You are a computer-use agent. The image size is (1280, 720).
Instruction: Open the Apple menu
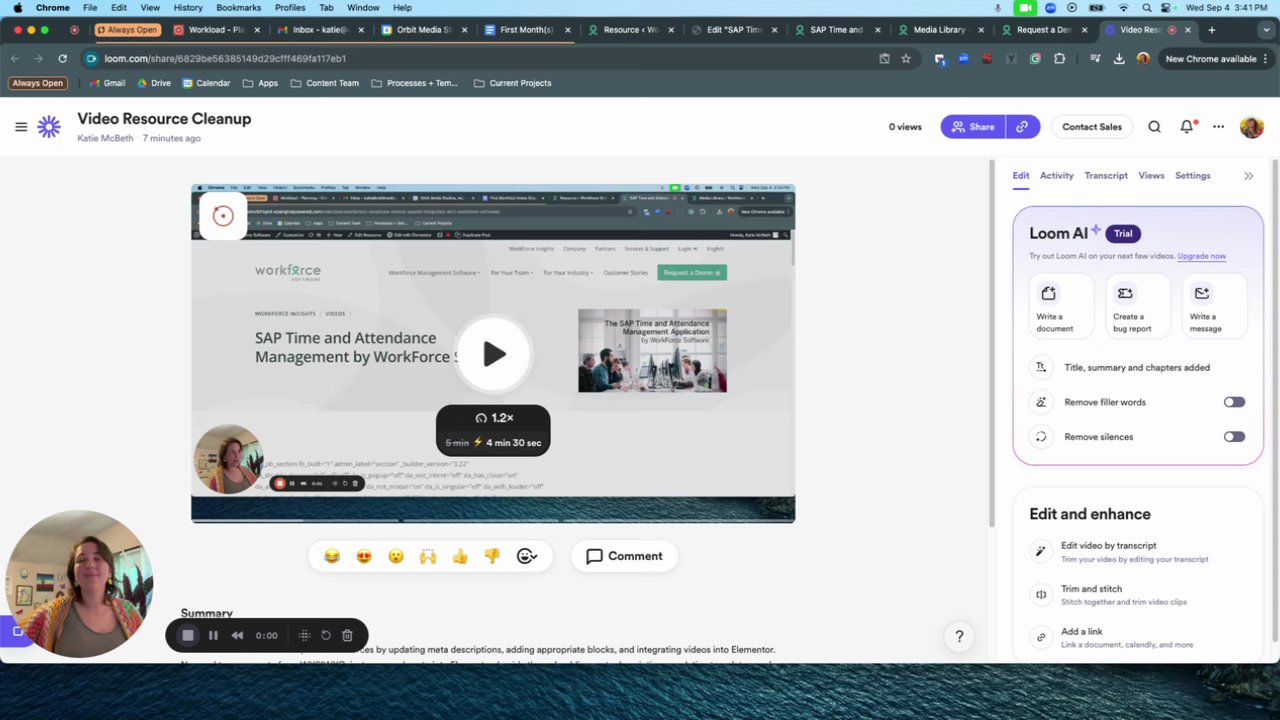tap(17, 7)
